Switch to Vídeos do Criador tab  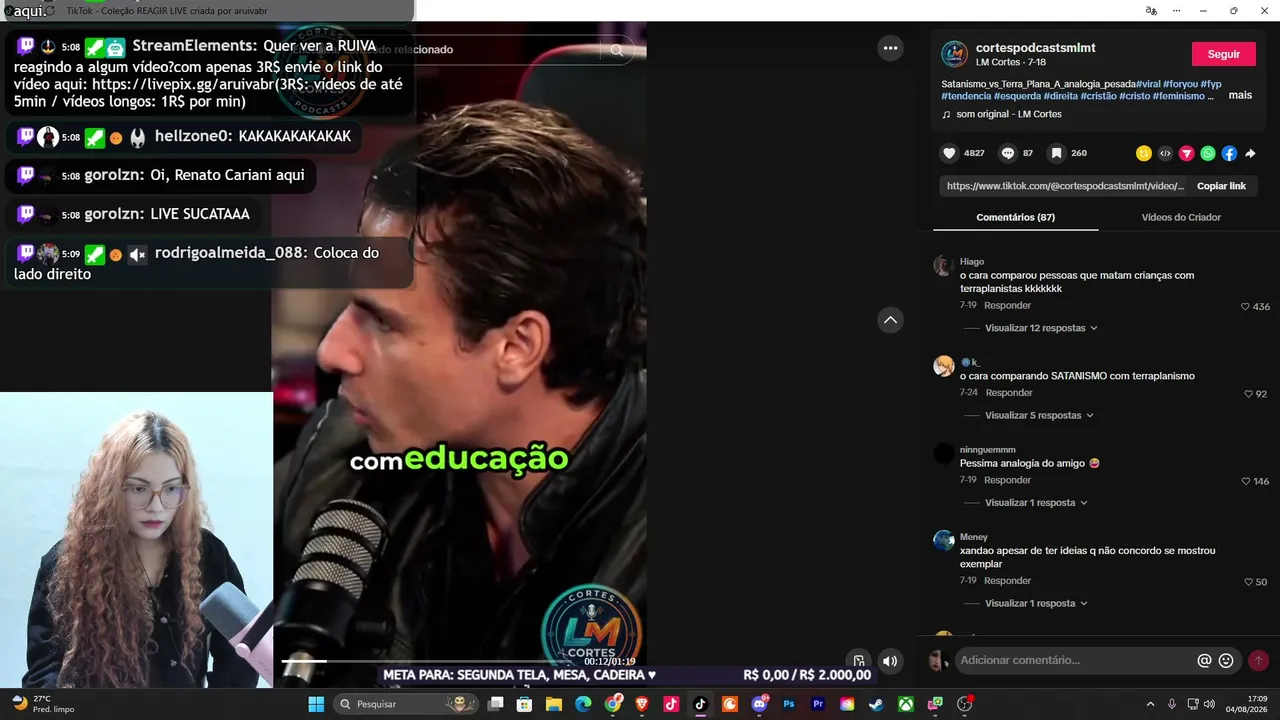tap(1181, 217)
